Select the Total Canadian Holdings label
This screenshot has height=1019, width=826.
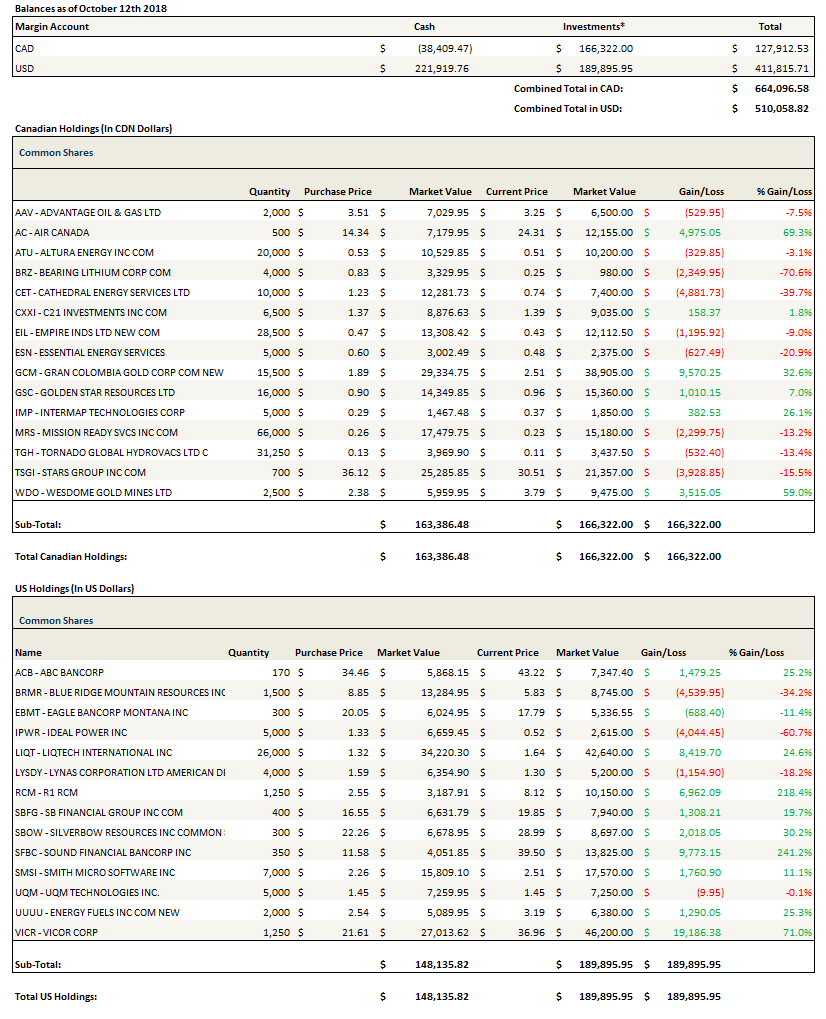click(x=71, y=556)
